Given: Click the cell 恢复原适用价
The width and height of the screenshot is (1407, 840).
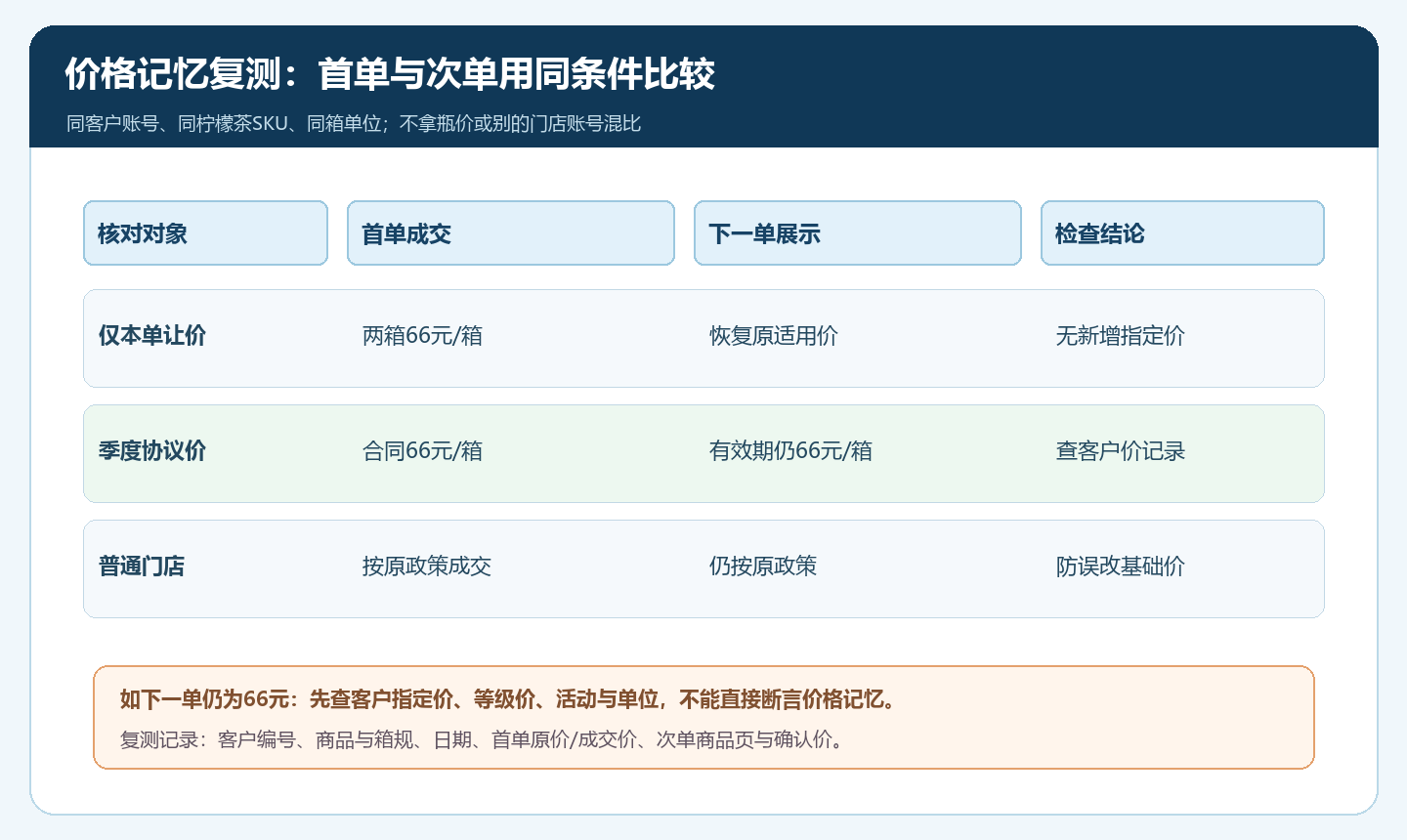Looking at the screenshot, I should [774, 336].
